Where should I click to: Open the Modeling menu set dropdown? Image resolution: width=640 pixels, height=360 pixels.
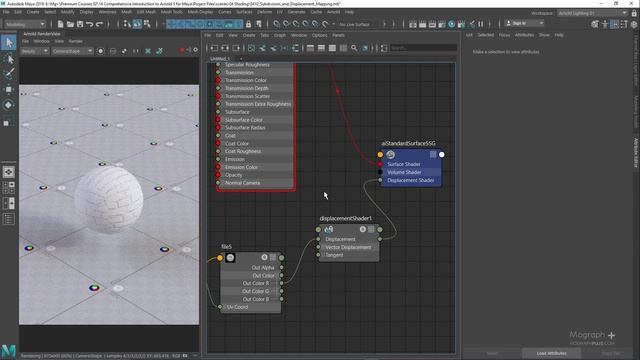25,24
